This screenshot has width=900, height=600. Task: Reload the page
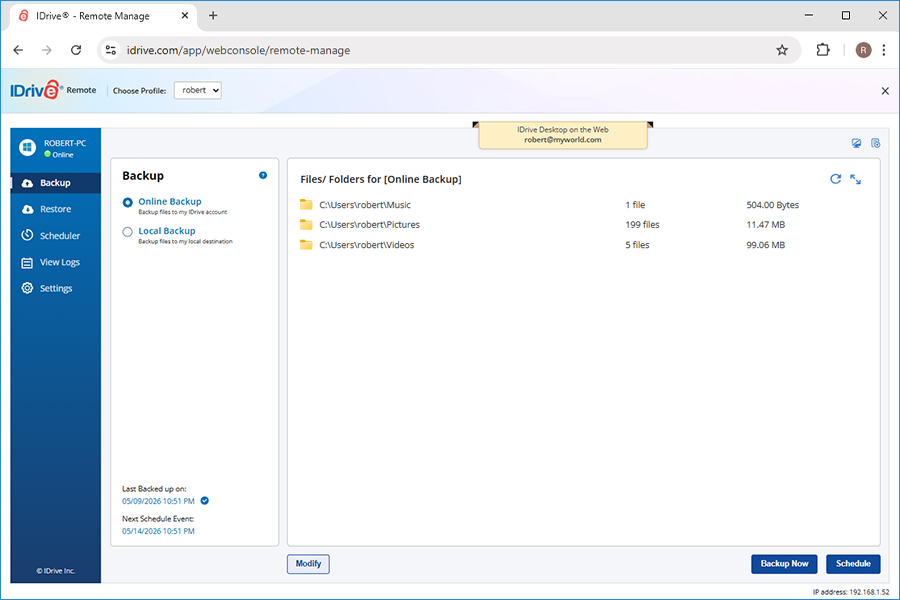coord(76,50)
